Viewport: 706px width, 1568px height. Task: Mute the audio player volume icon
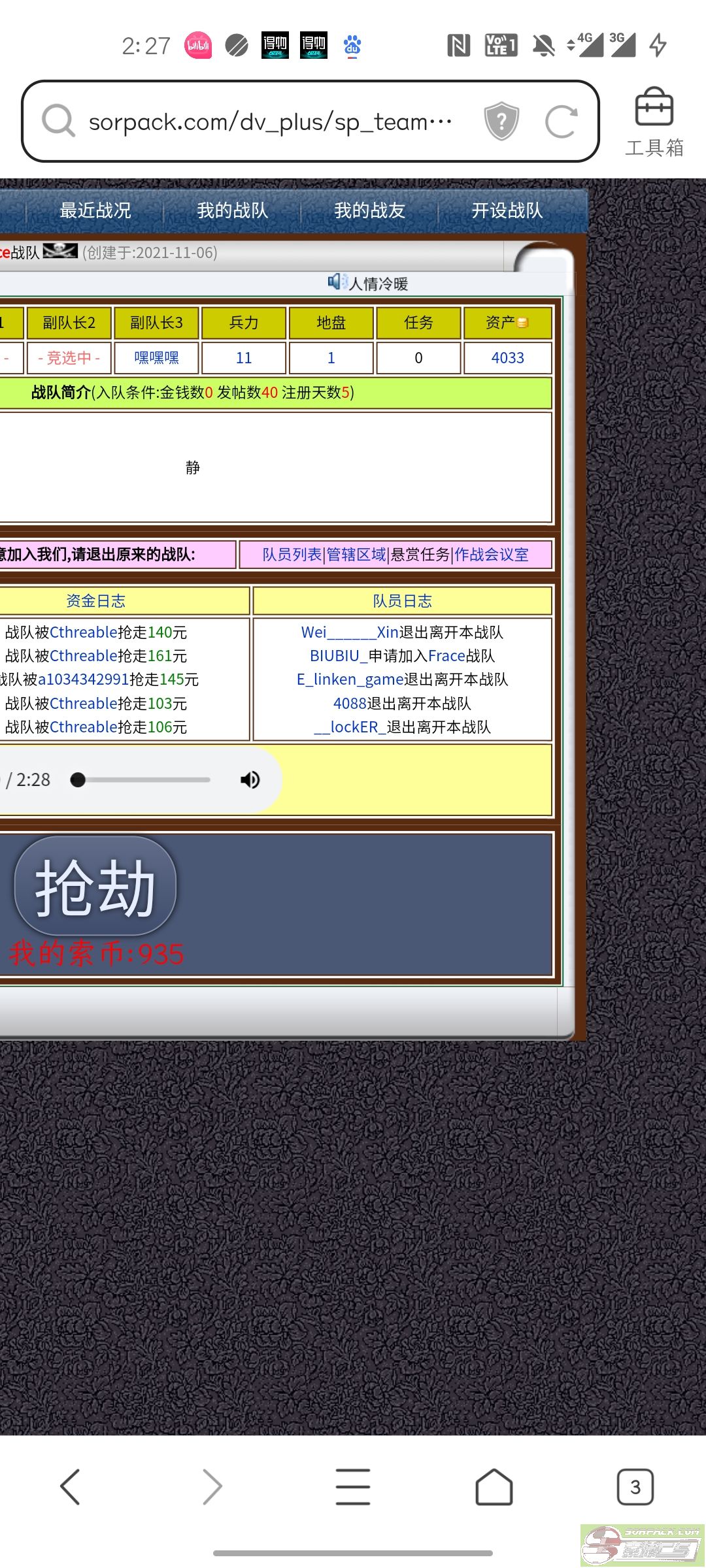pos(250,780)
